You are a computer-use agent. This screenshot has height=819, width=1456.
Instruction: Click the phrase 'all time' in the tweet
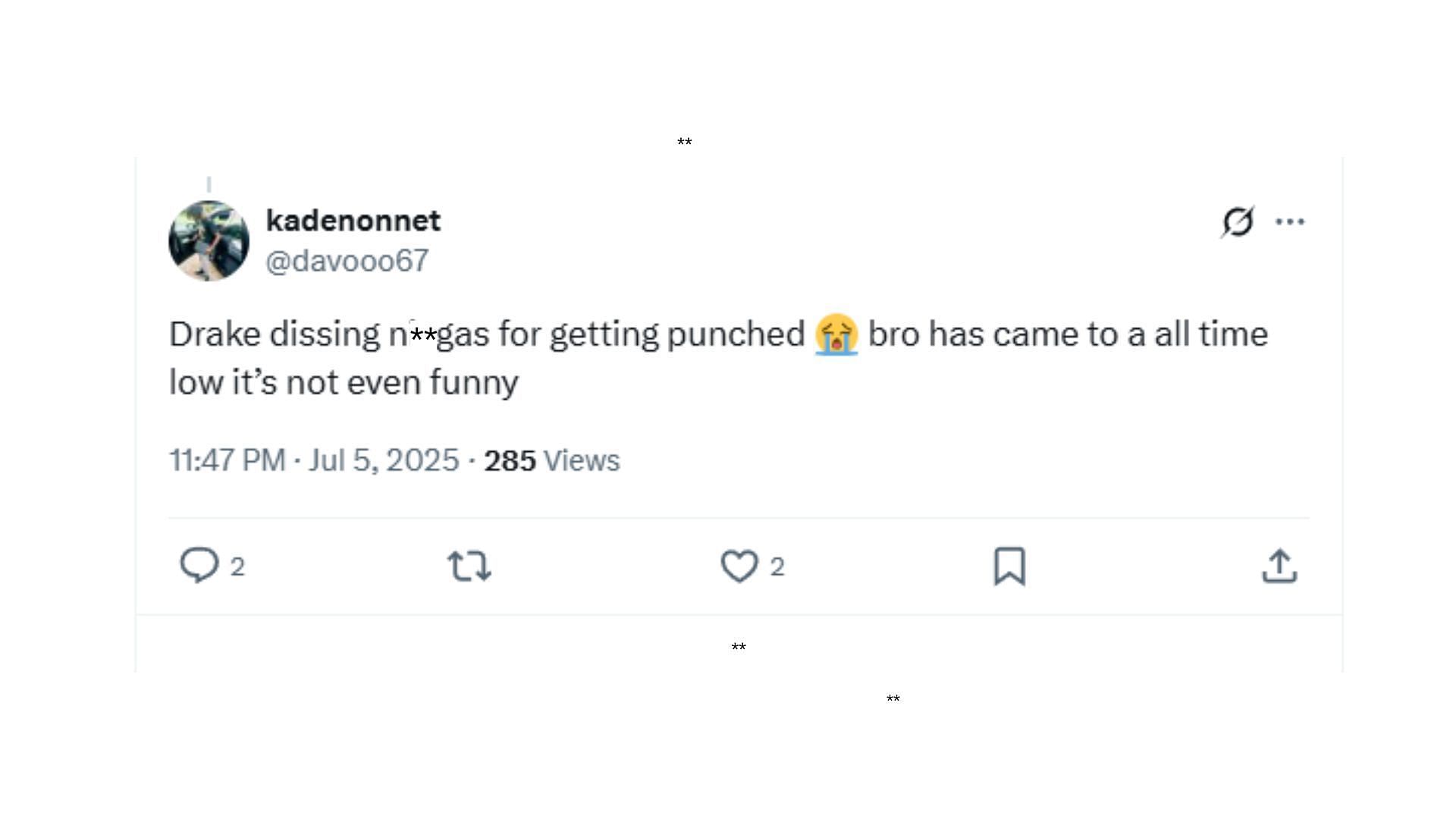1211,334
